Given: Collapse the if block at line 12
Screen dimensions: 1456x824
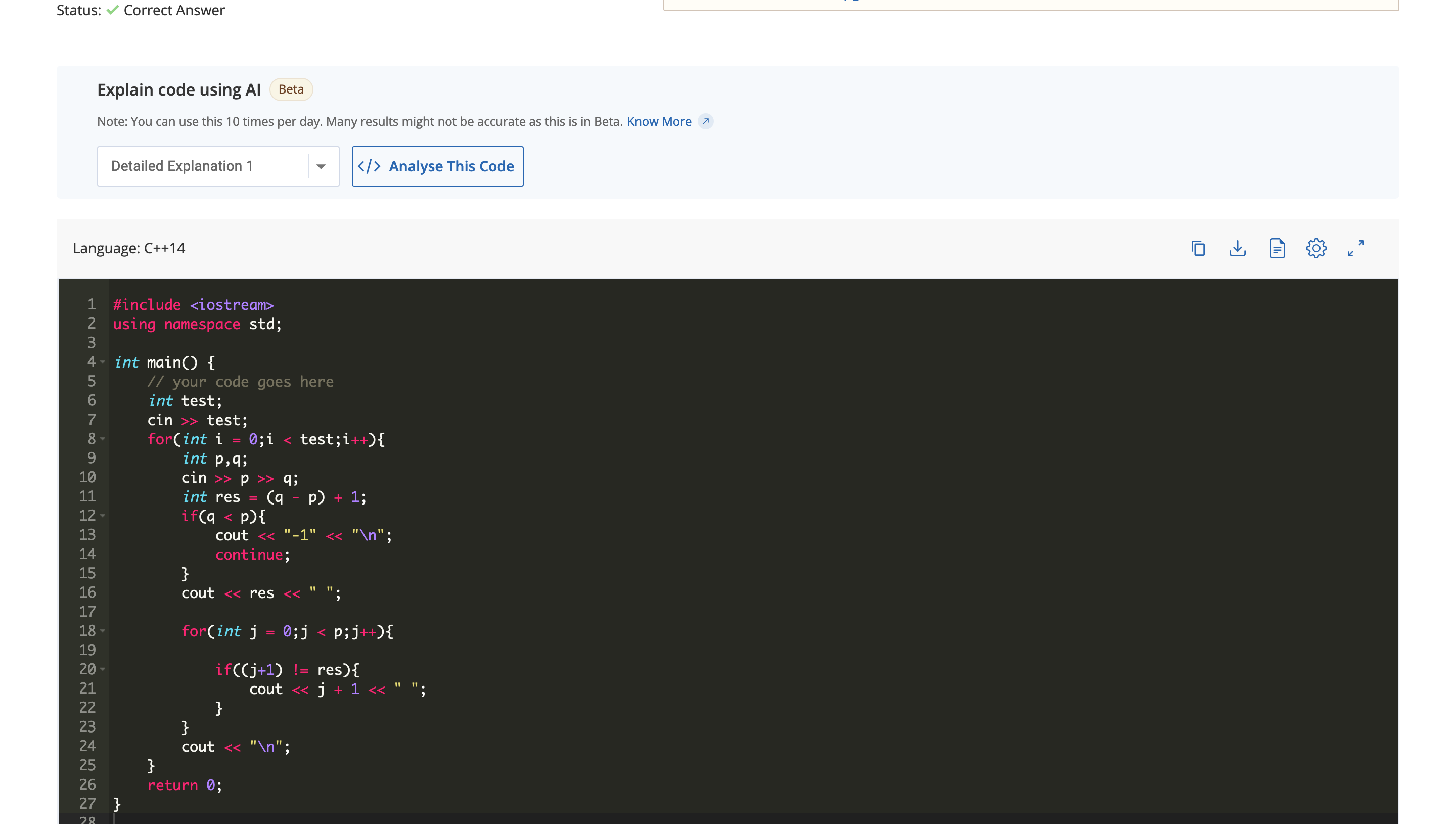Looking at the screenshot, I should (x=103, y=516).
